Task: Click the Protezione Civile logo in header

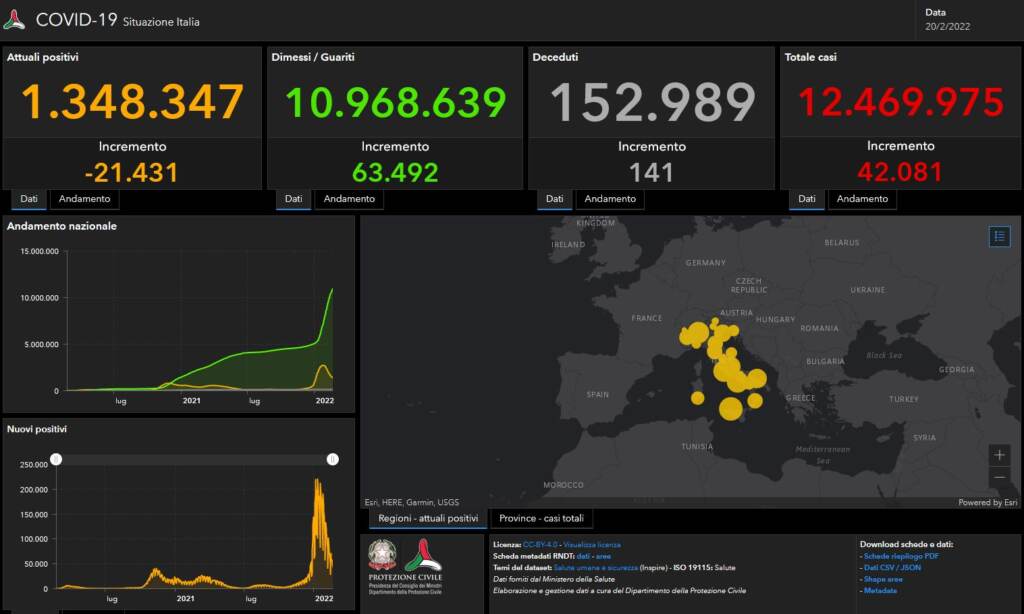Action: pos(14,19)
